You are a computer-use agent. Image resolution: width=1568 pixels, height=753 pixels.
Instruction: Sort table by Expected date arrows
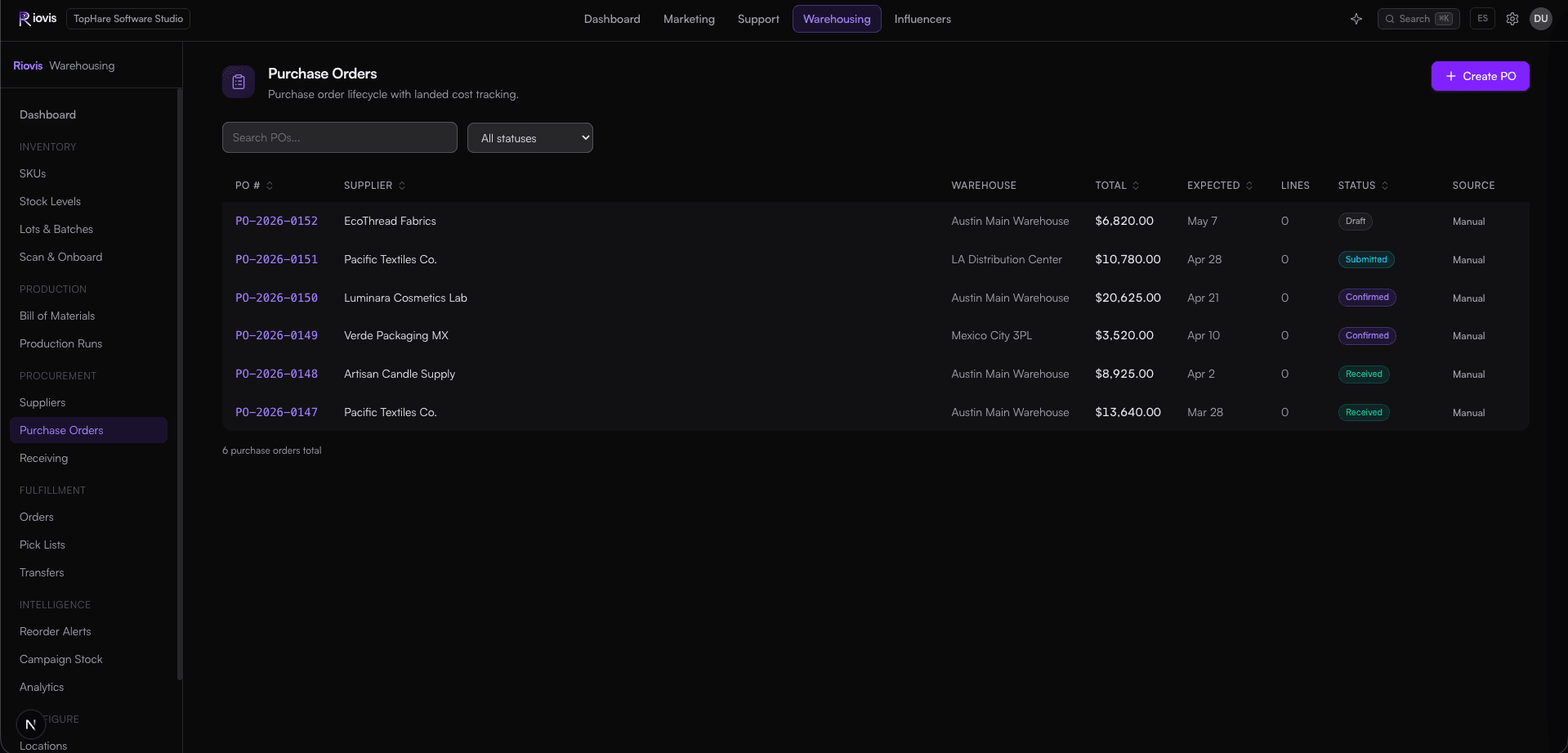pyautogui.click(x=1249, y=186)
